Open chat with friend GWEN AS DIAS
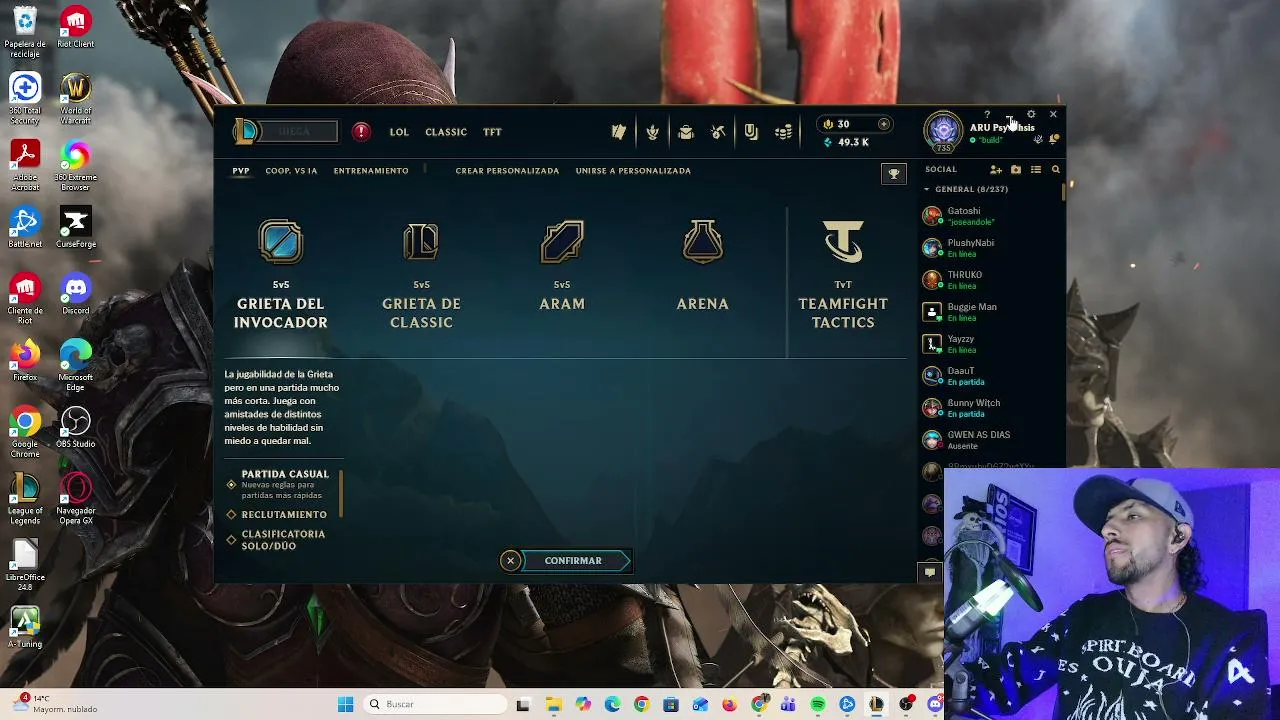This screenshot has width=1280, height=720. coord(990,440)
